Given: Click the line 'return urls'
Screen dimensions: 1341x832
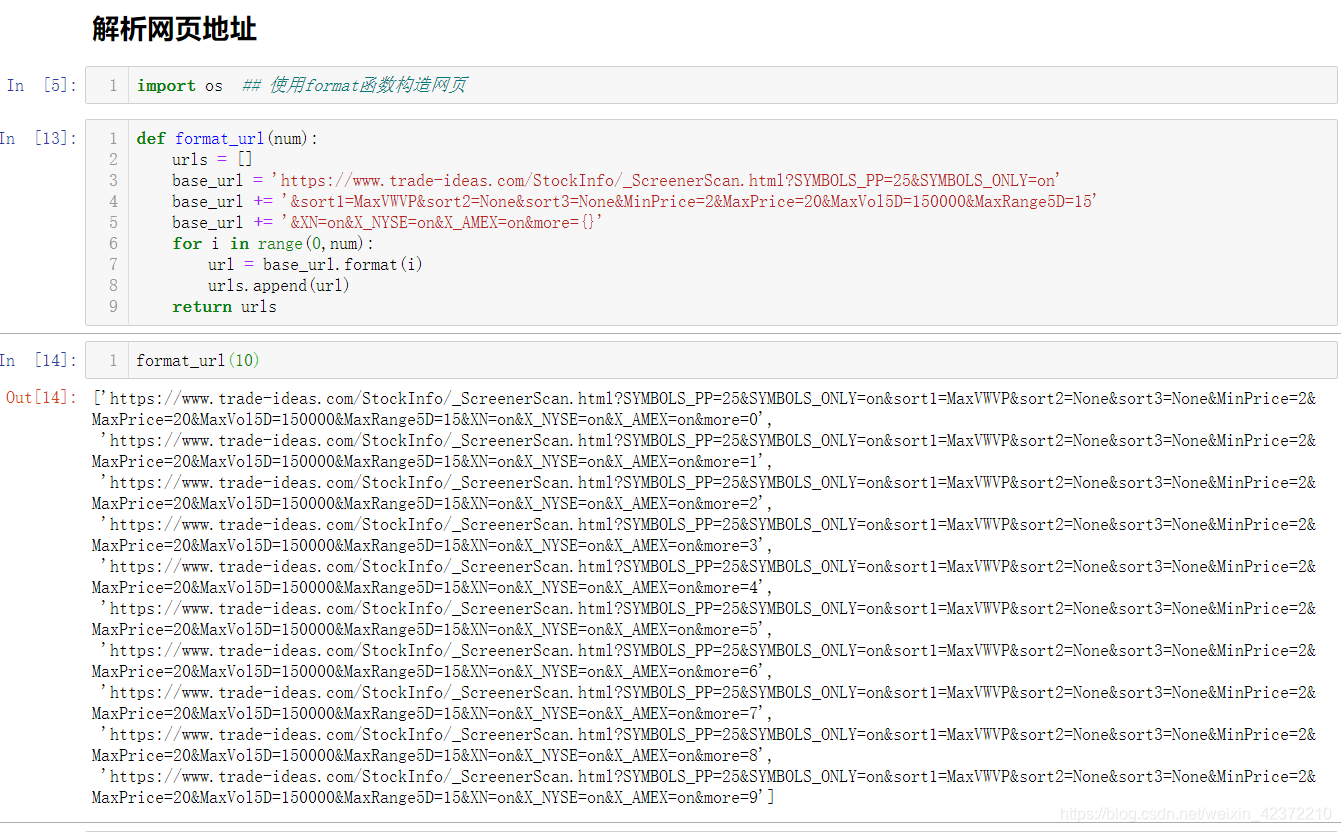Looking at the screenshot, I should [224, 306].
